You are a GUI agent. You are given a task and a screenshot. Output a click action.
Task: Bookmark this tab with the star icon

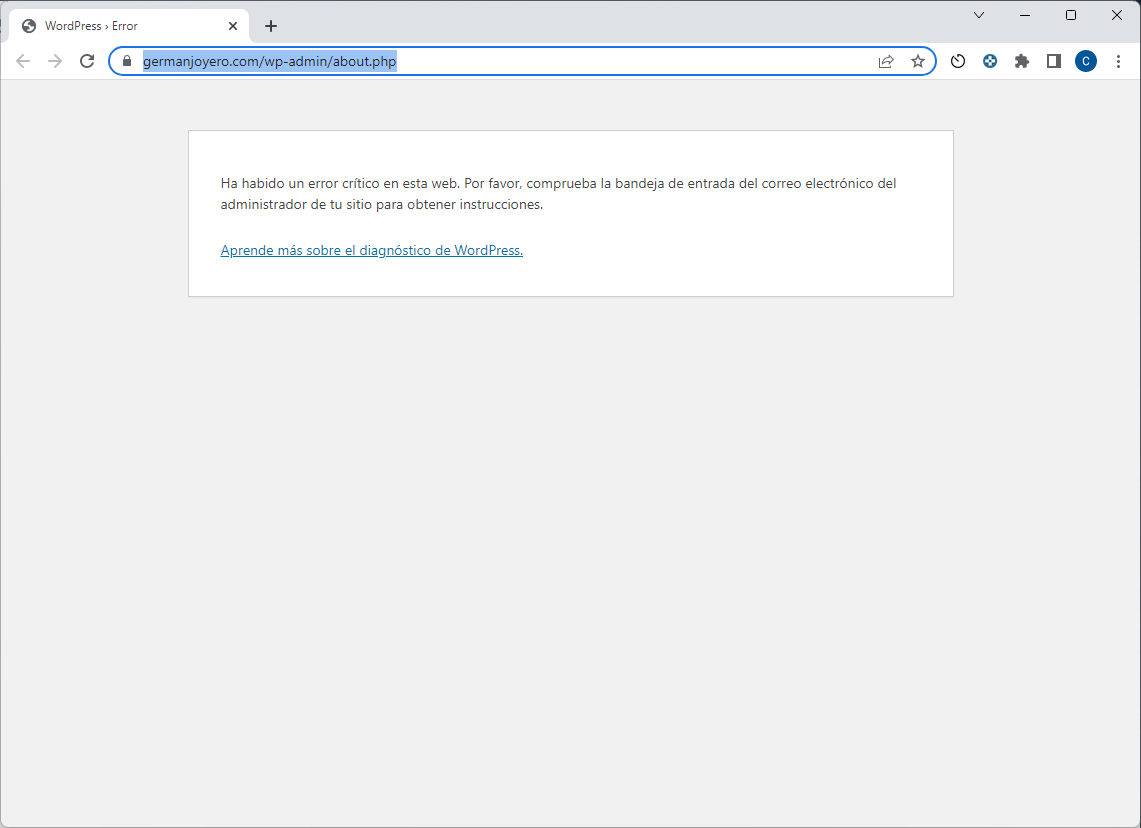pos(918,61)
